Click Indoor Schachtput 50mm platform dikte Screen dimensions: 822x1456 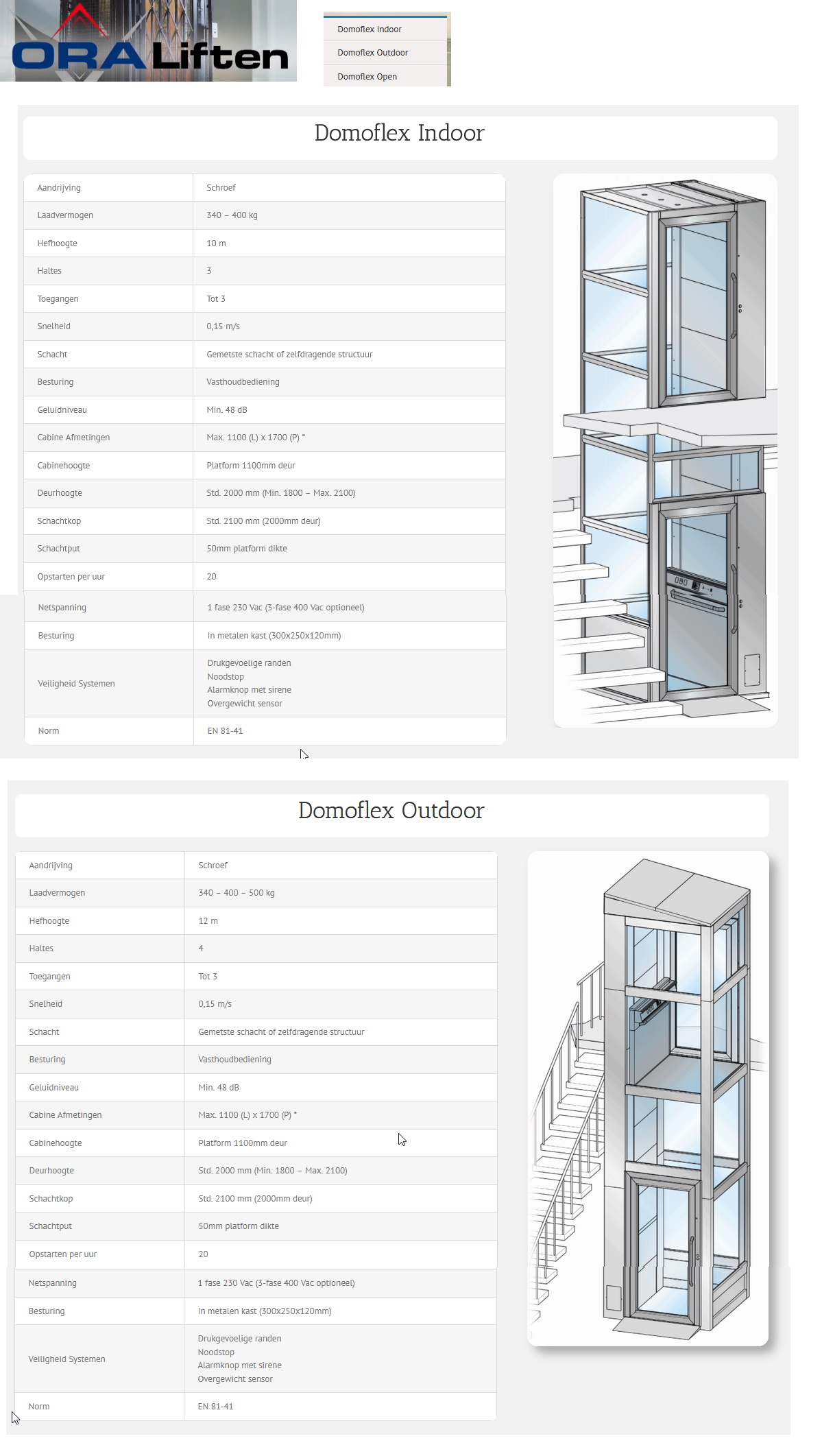(247, 549)
